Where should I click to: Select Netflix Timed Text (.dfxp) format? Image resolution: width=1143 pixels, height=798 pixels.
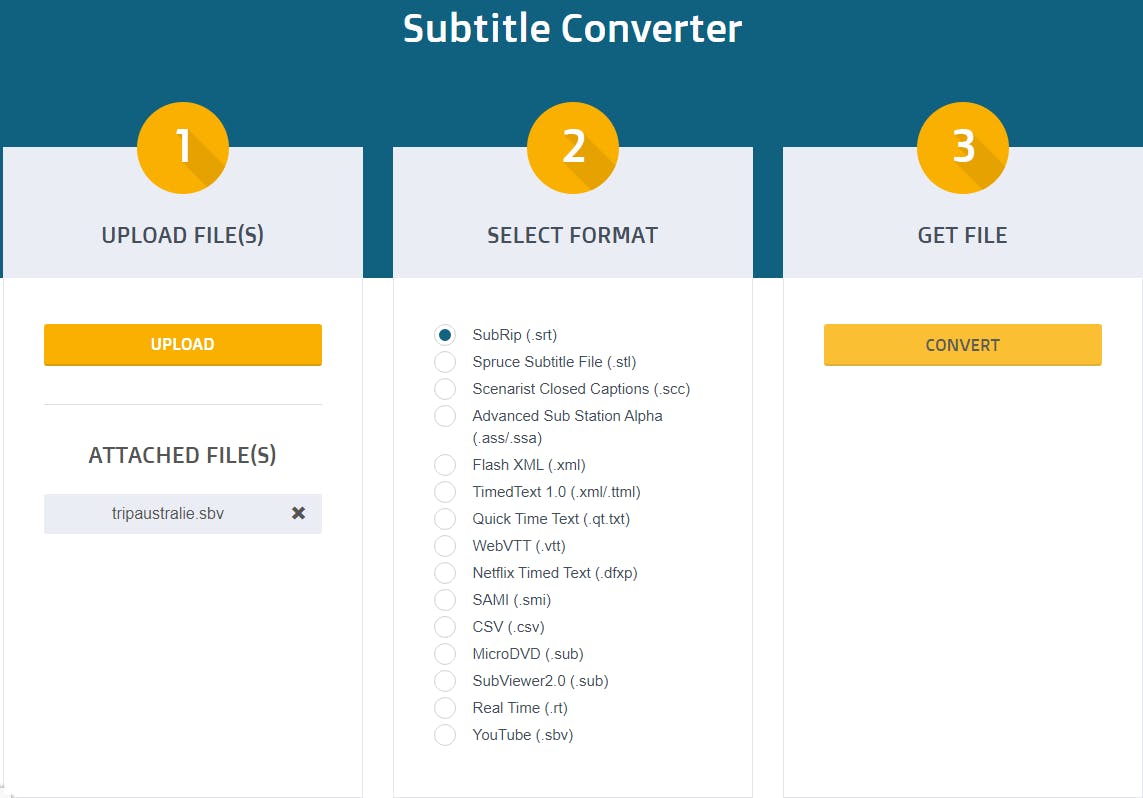pos(445,573)
